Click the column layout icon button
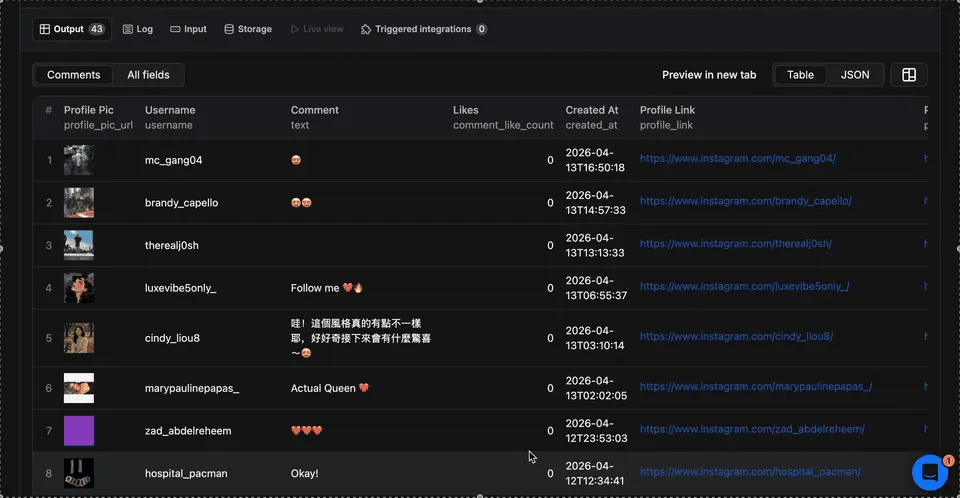This screenshot has height=498, width=960. (909, 75)
